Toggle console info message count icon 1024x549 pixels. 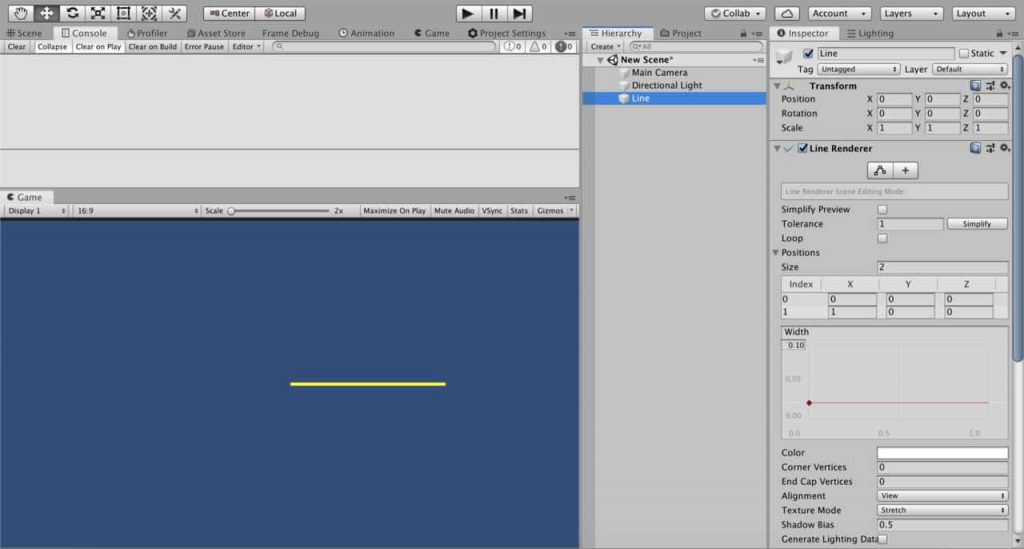[513, 46]
